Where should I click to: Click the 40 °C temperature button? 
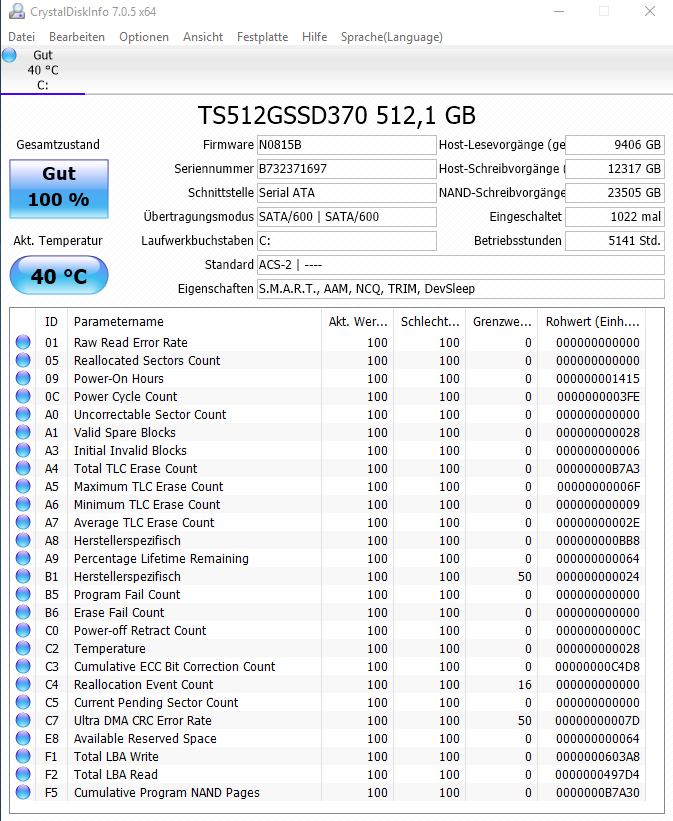[59, 275]
